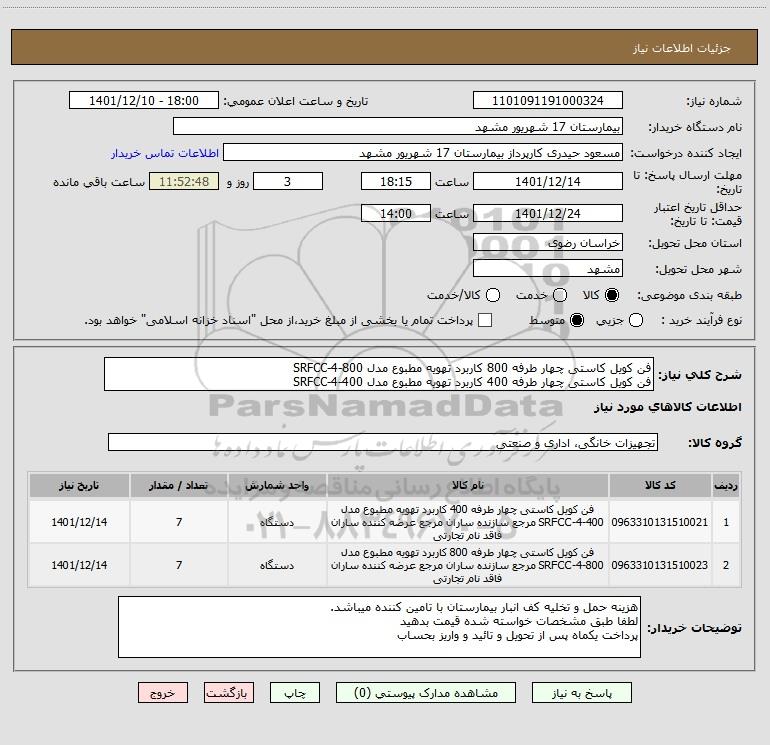This screenshot has width=770, height=745.
Task: Select the کالا radio button
Action: (x=612, y=295)
